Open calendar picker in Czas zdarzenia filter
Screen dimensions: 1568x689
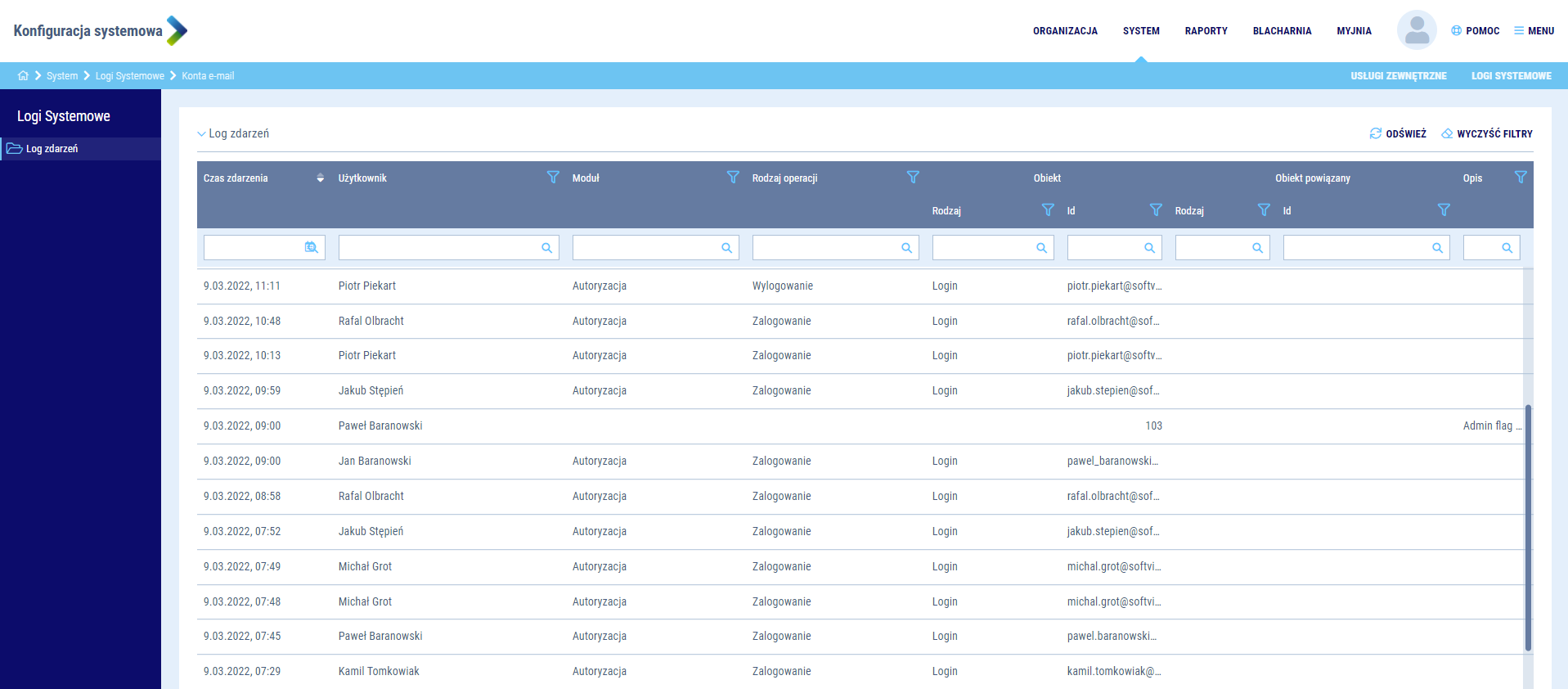point(311,248)
